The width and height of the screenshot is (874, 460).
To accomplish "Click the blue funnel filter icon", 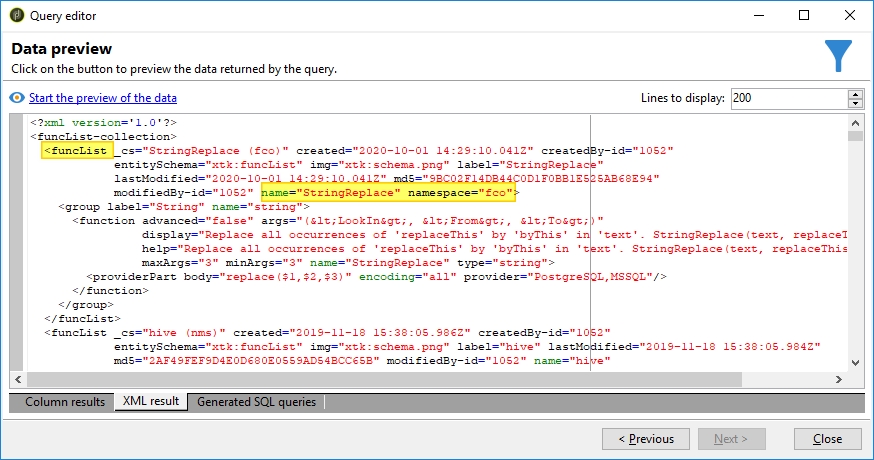I will click(x=839, y=56).
